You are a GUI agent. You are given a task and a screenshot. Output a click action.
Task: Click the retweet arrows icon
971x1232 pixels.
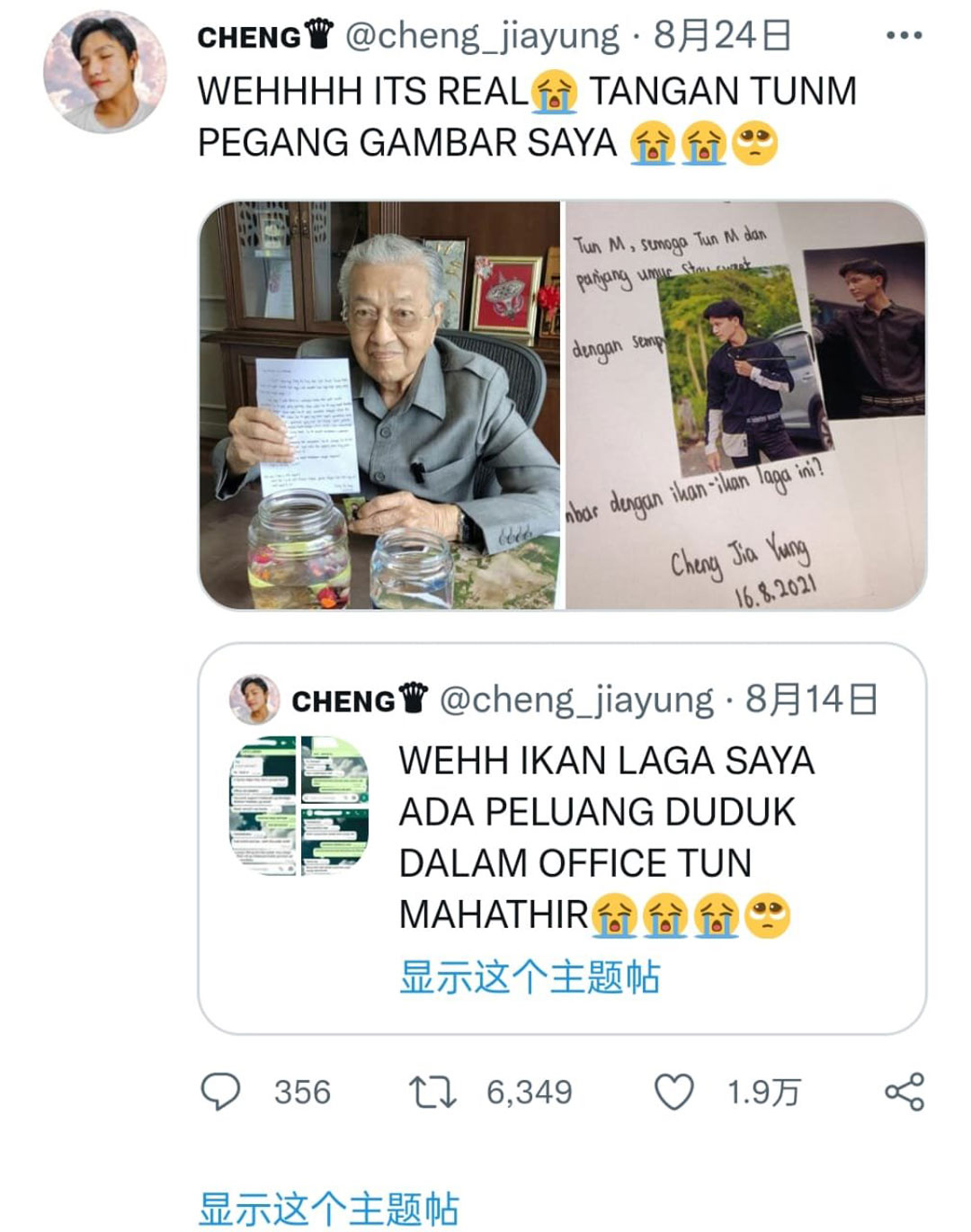tap(432, 1093)
